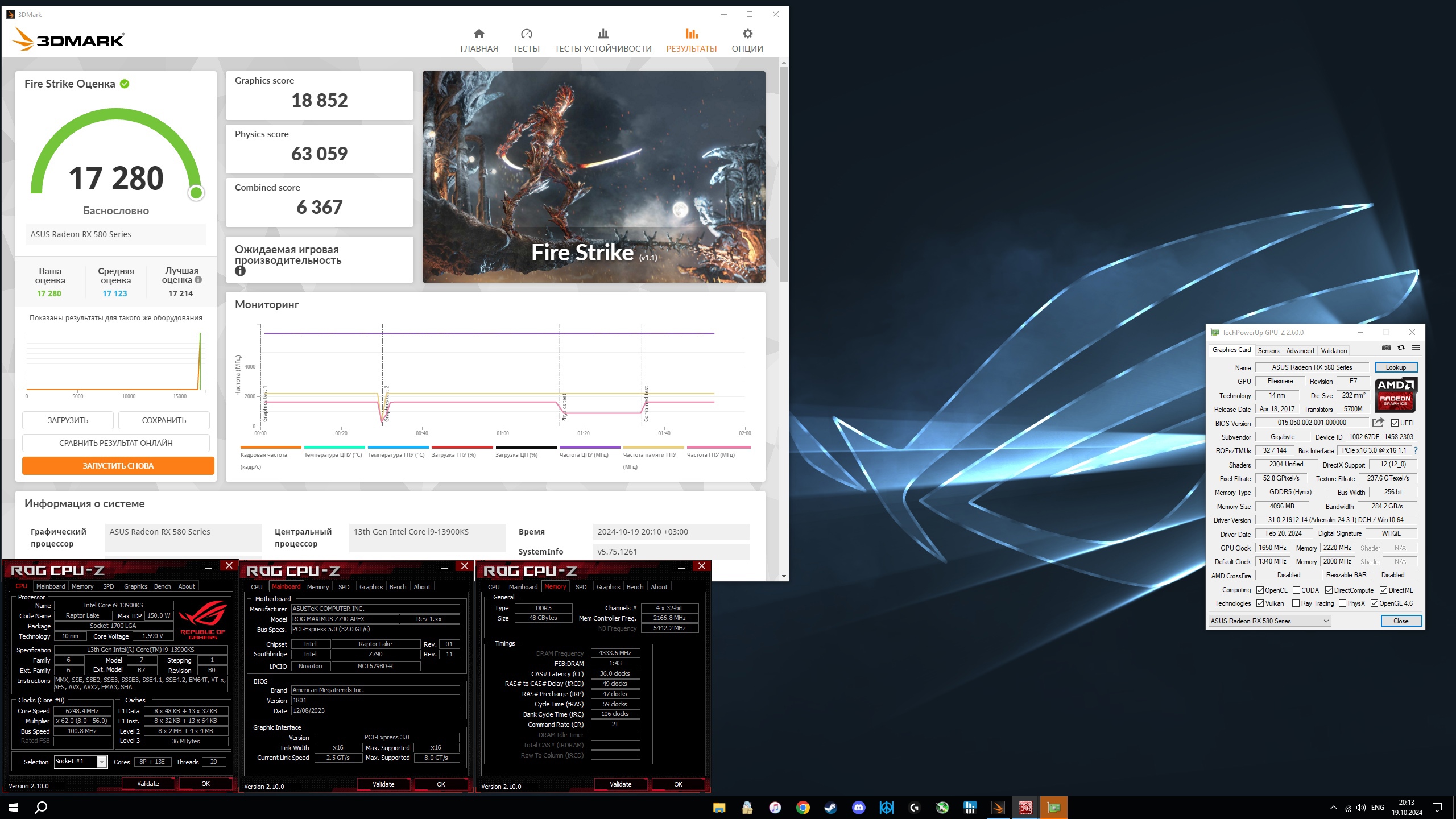The height and width of the screenshot is (819, 1456).
Task: Switch to the Sensors tab in GPU-Z
Action: 1268,351
